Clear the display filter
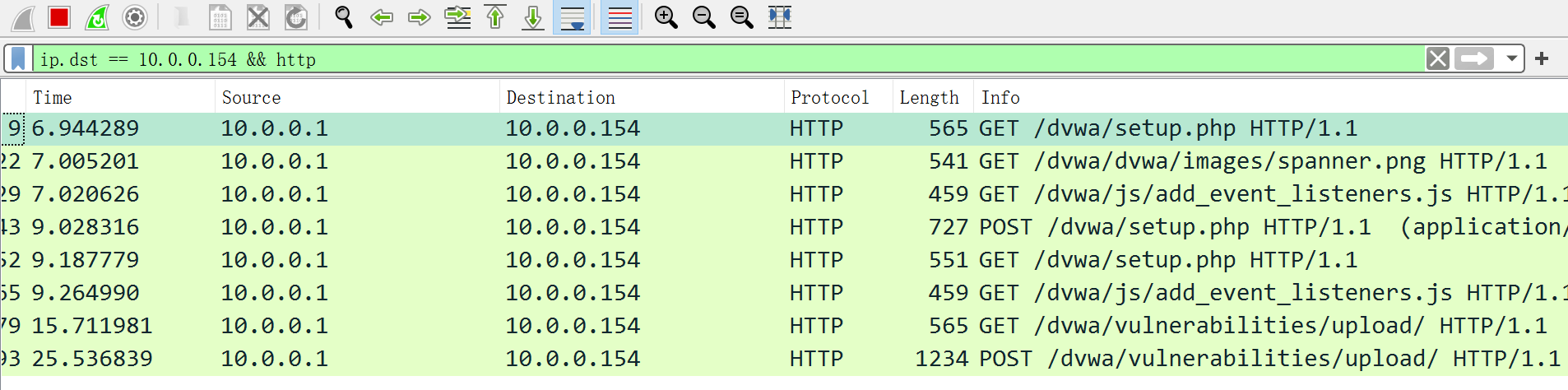This screenshot has height=390, width=1568. click(1437, 59)
